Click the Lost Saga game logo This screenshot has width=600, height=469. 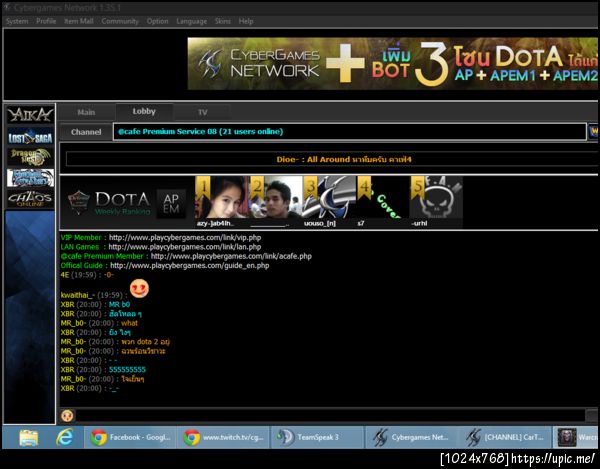click(x=30, y=136)
